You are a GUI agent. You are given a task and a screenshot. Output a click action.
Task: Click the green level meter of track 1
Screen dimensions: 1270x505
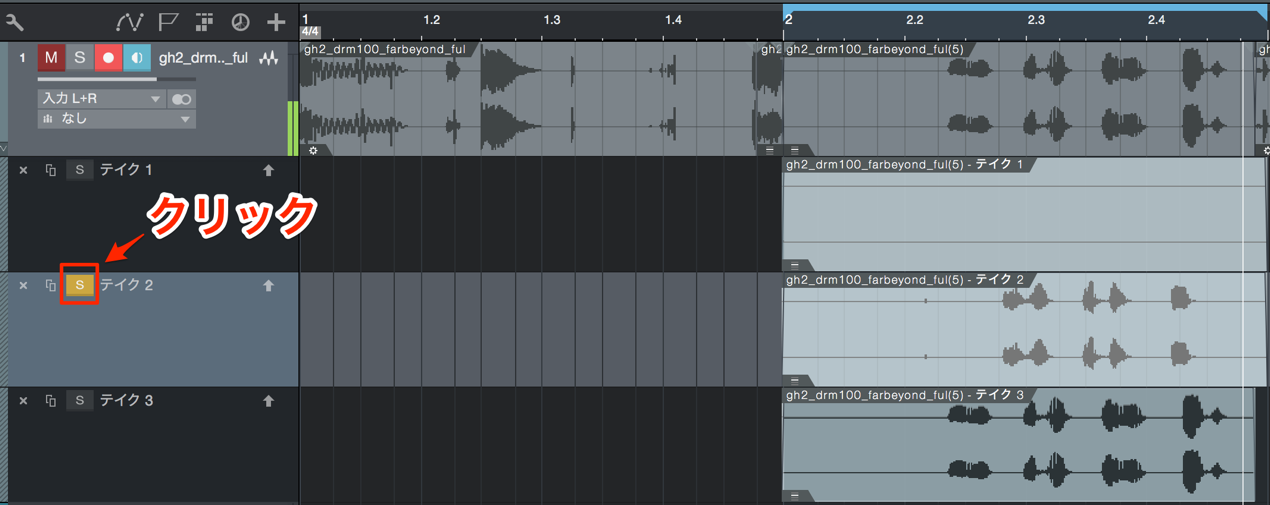pos(293,128)
